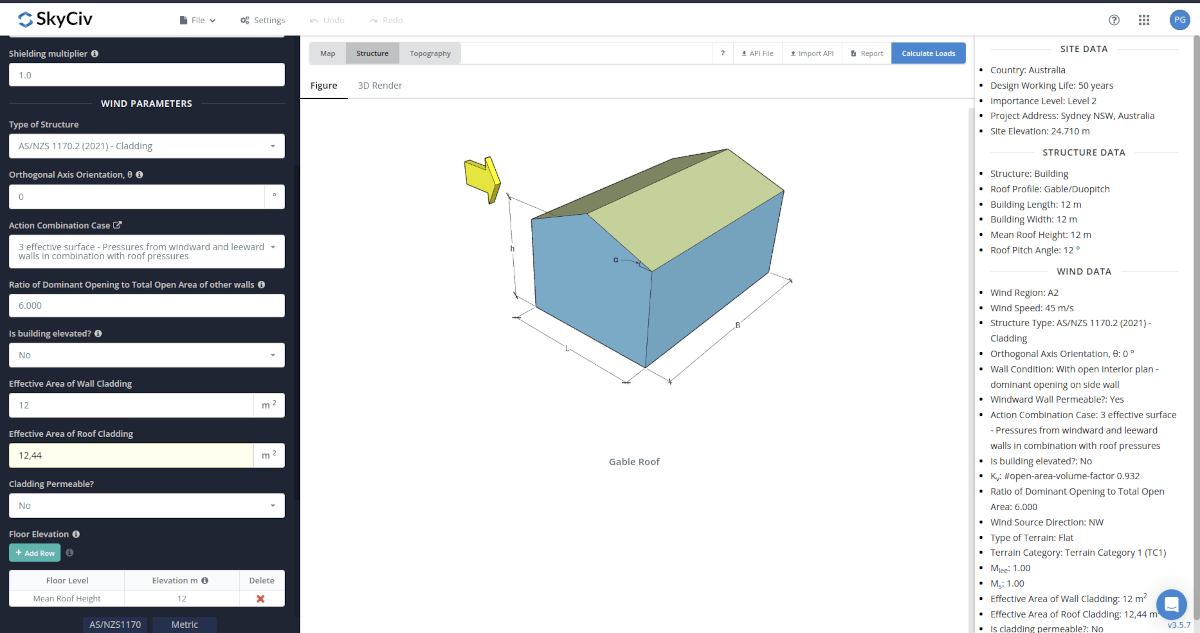This screenshot has width=1200, height=633.
Task: Click the Calculate Loads button
Action: (x=928, y=53)
